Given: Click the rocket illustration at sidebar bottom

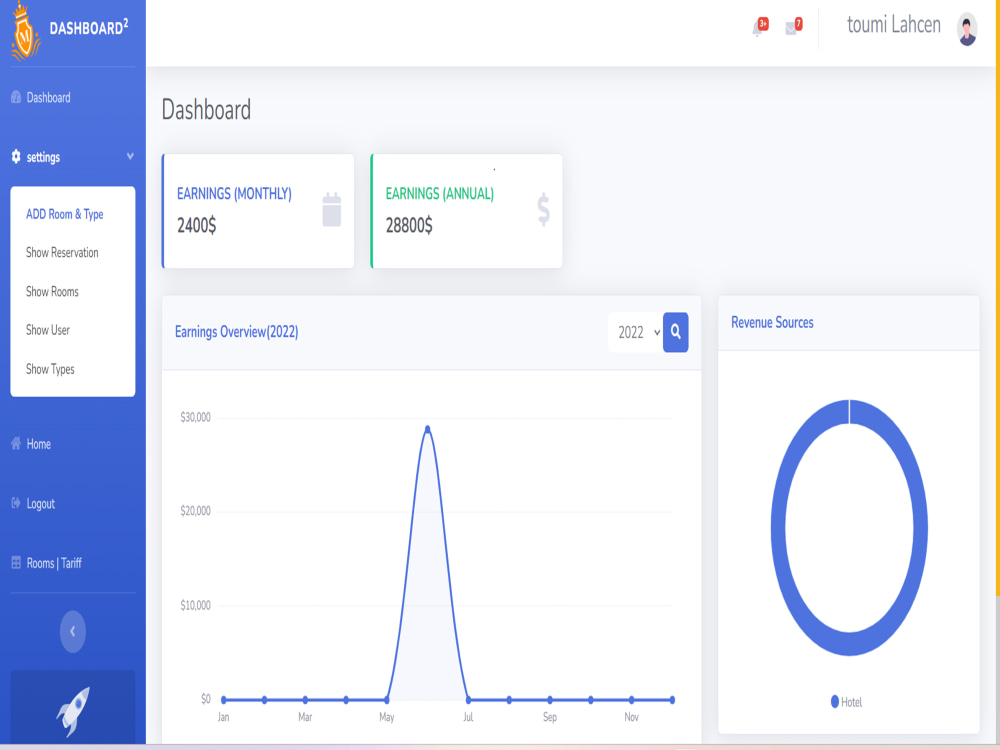Looking at the screenshot, I should [x=73, y=710].
